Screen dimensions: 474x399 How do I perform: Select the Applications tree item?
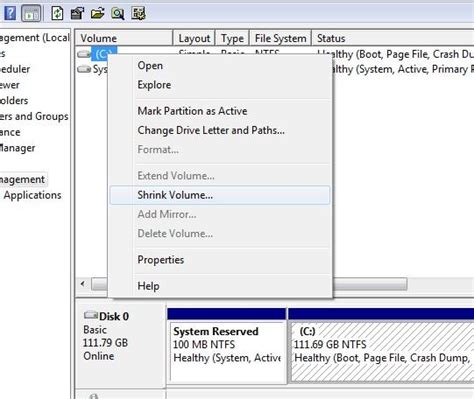click(x=32, y=195)
